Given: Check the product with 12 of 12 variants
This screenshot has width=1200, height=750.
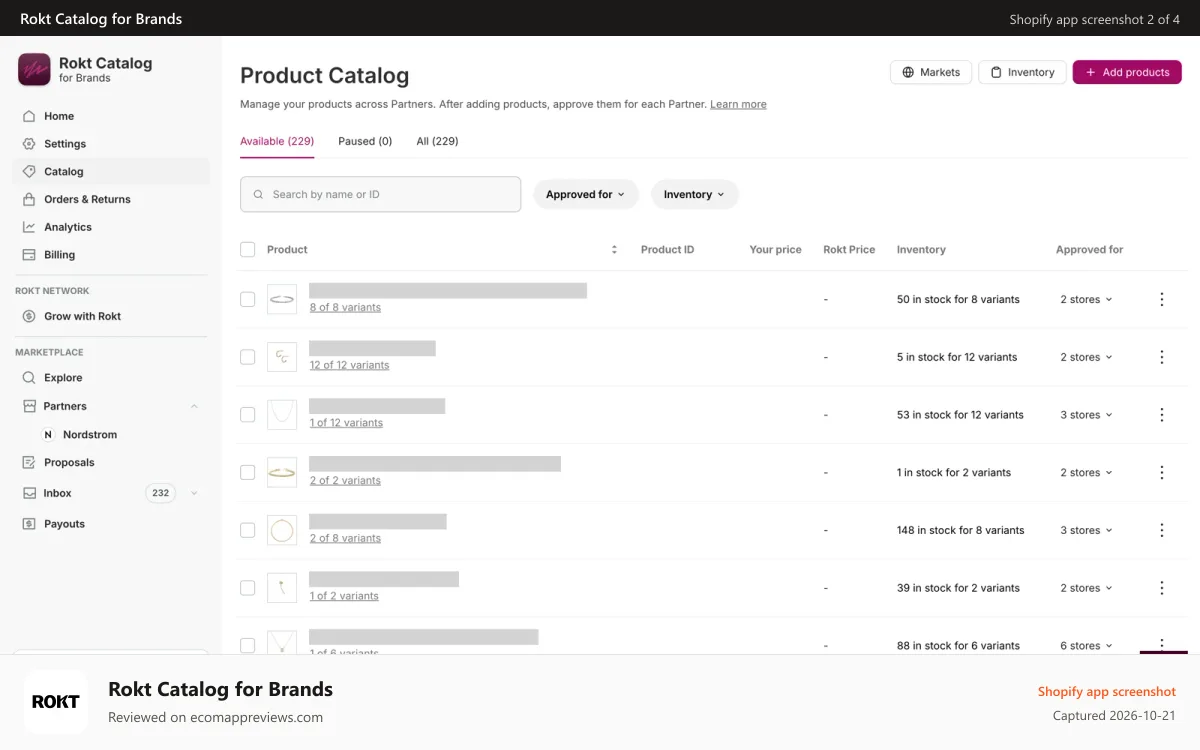Looking at the screenshot, I should coord(248,357).
